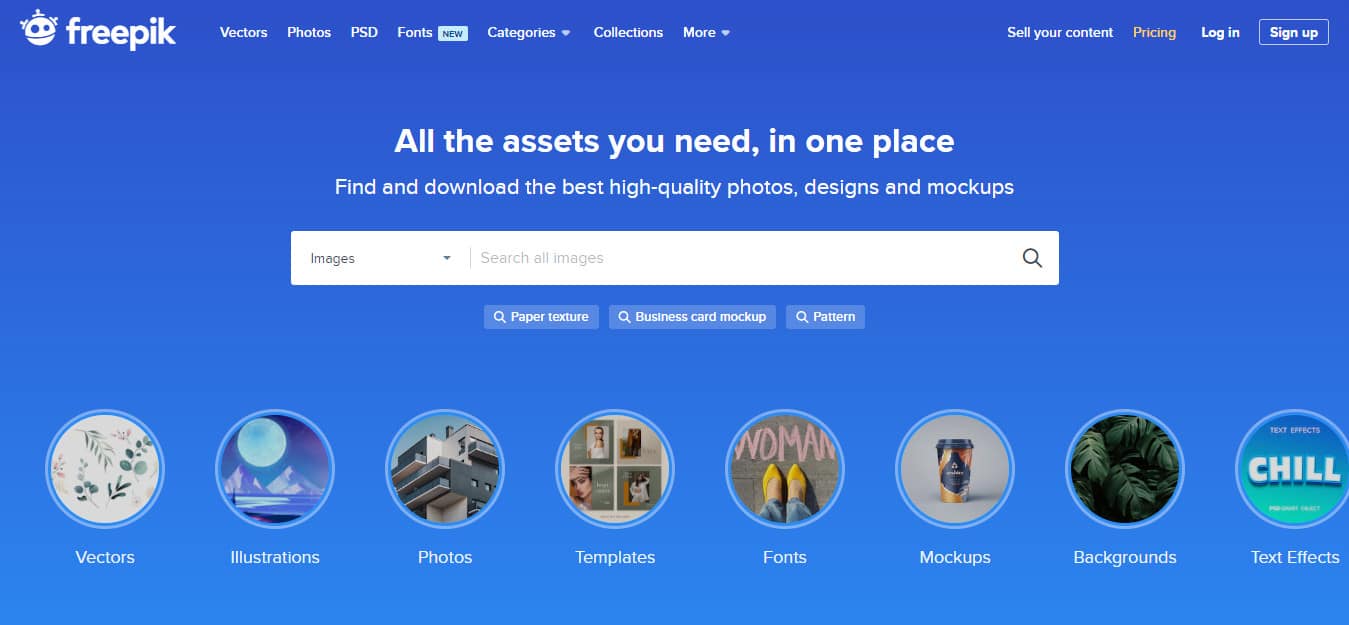Image resolution: width=1349 pixels, height=625 pixels.
Task: Open the Backgrounds leaf circle
Action: pos(1125,469)
